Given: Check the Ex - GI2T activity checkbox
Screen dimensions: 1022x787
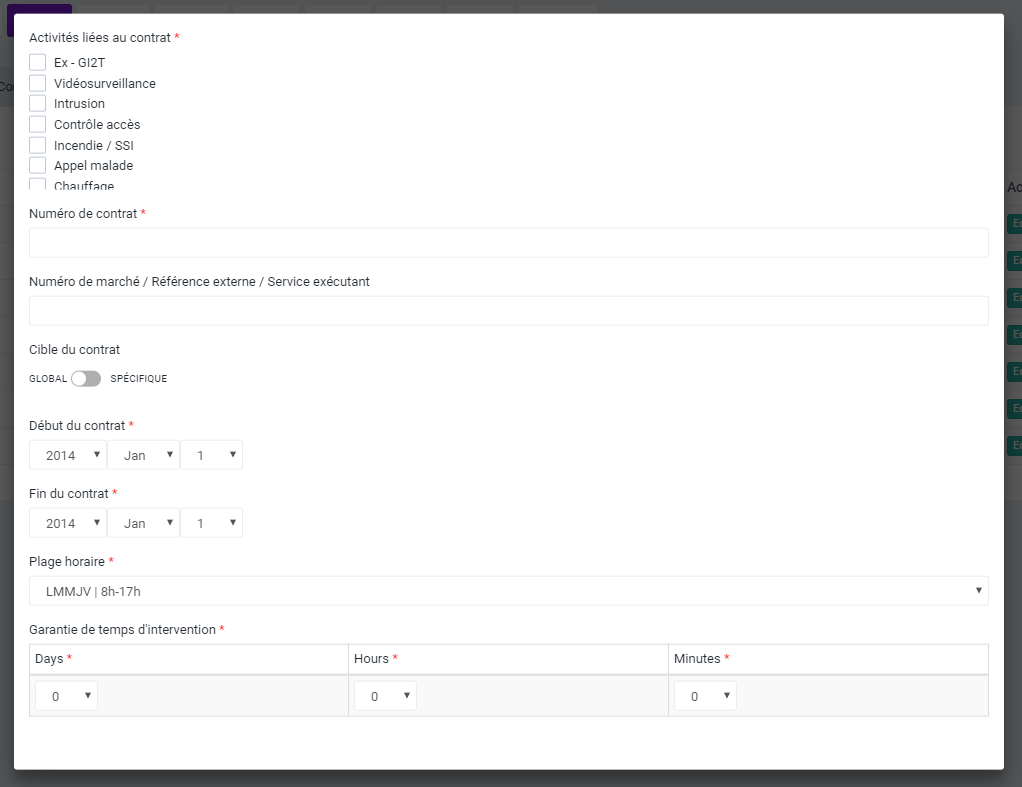Looking at the screenshot, I should click(38, 62).
